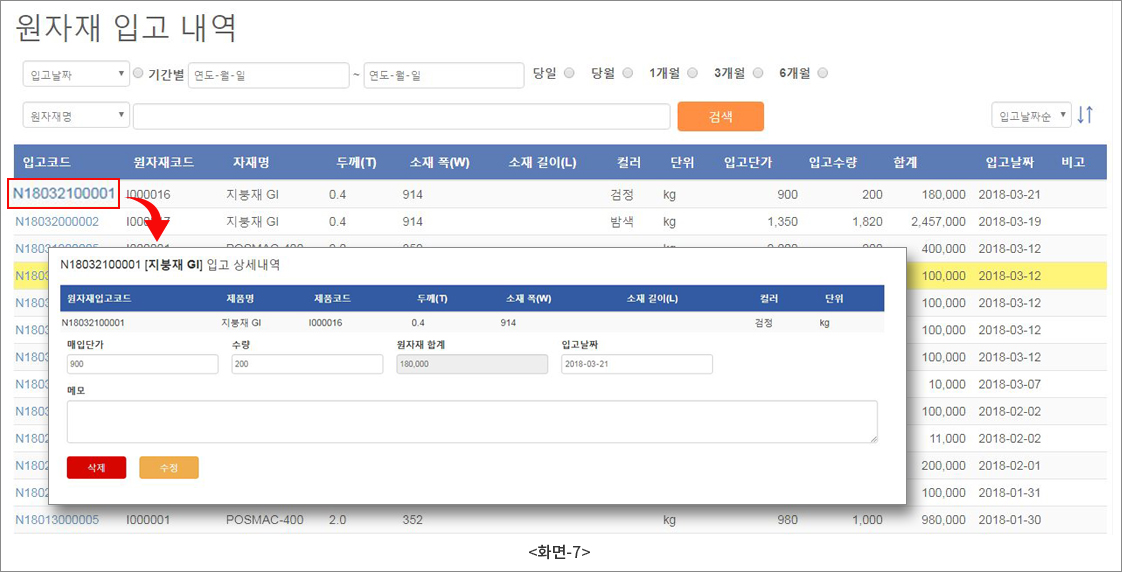Open receipt code N18032100001 link
This screenshot has height=572, width=1122.
click(64, 193)
